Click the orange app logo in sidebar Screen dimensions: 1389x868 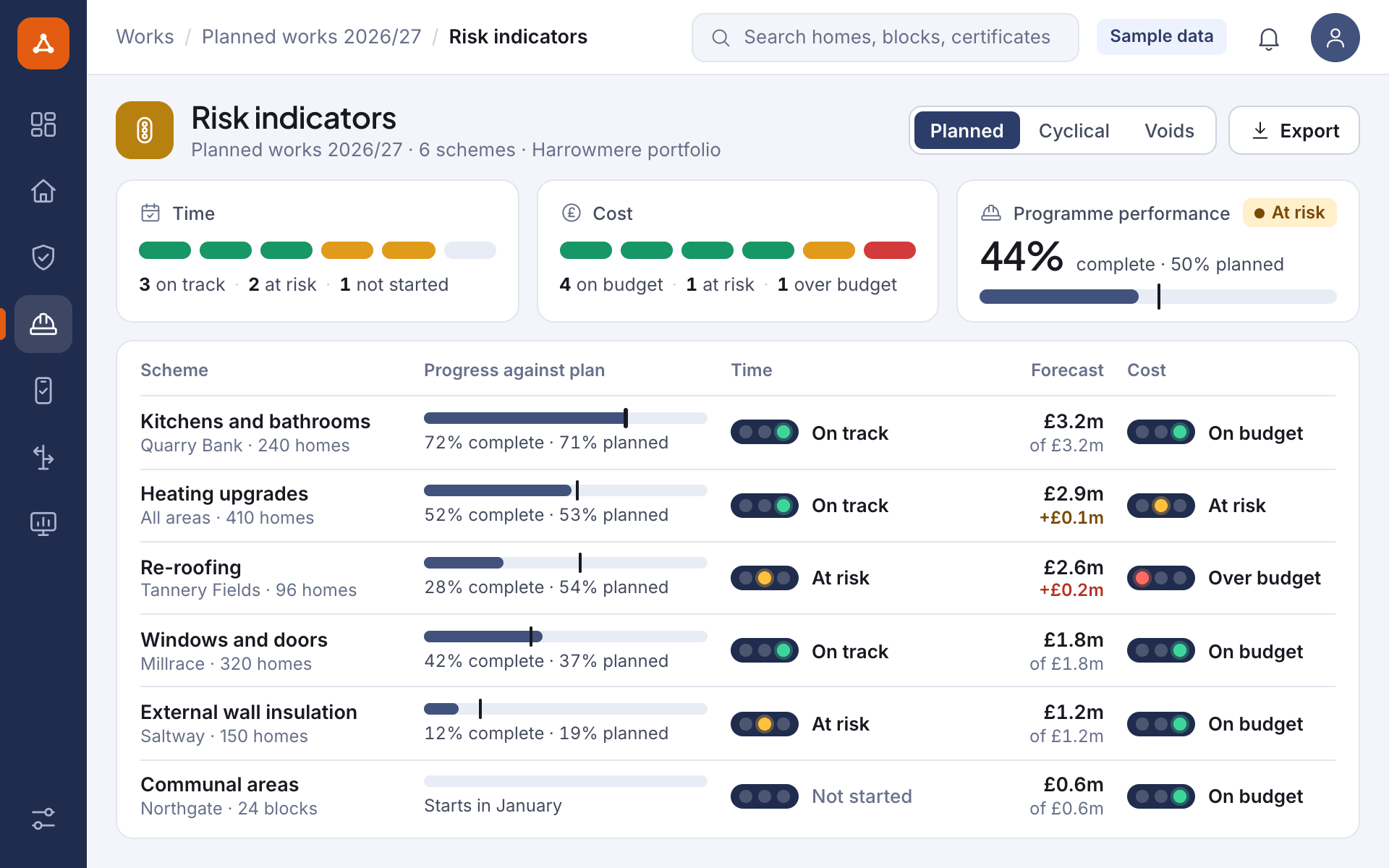click(43, 43)
